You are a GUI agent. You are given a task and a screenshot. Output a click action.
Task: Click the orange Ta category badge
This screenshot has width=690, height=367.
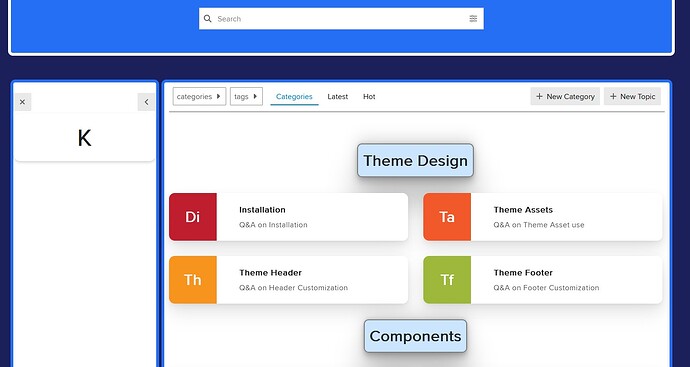pyautogui.click(x=447, y=217)
